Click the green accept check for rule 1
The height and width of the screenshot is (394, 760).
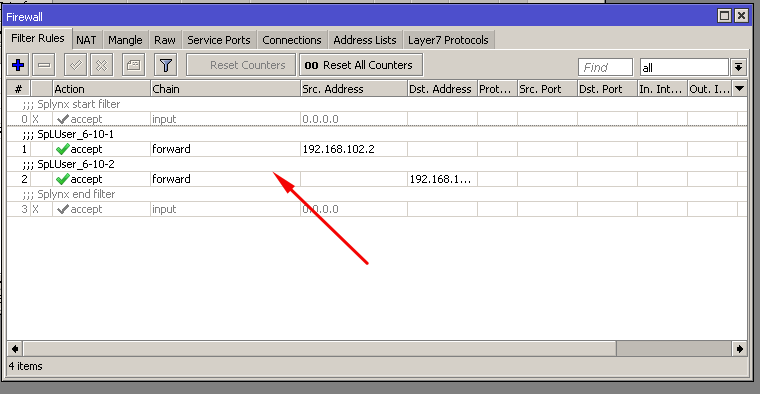point(63,149)
